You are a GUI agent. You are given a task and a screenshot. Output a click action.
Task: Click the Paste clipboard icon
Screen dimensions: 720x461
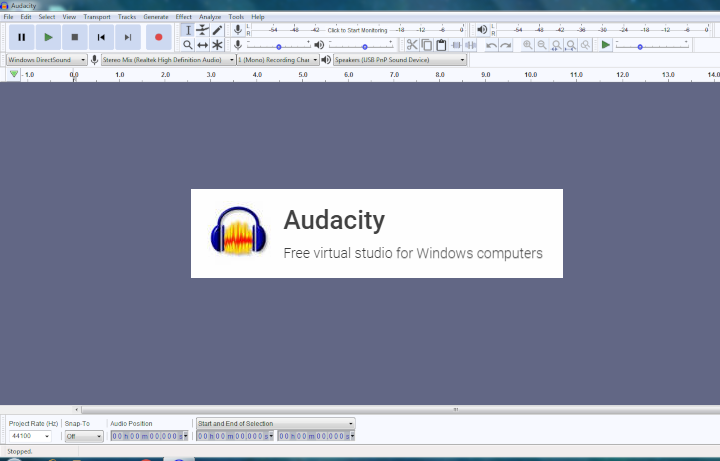[441, 45]
